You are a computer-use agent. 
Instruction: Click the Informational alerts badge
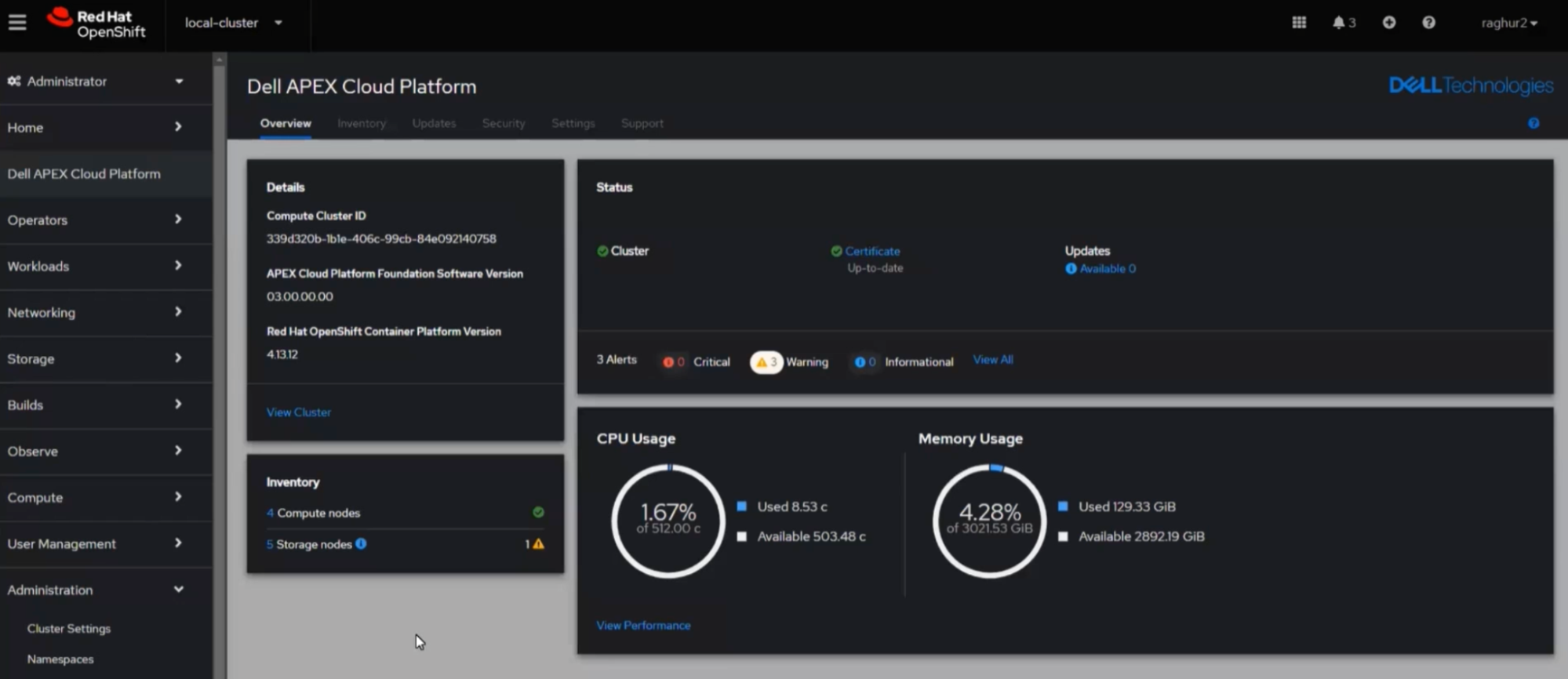click(864, 361)
